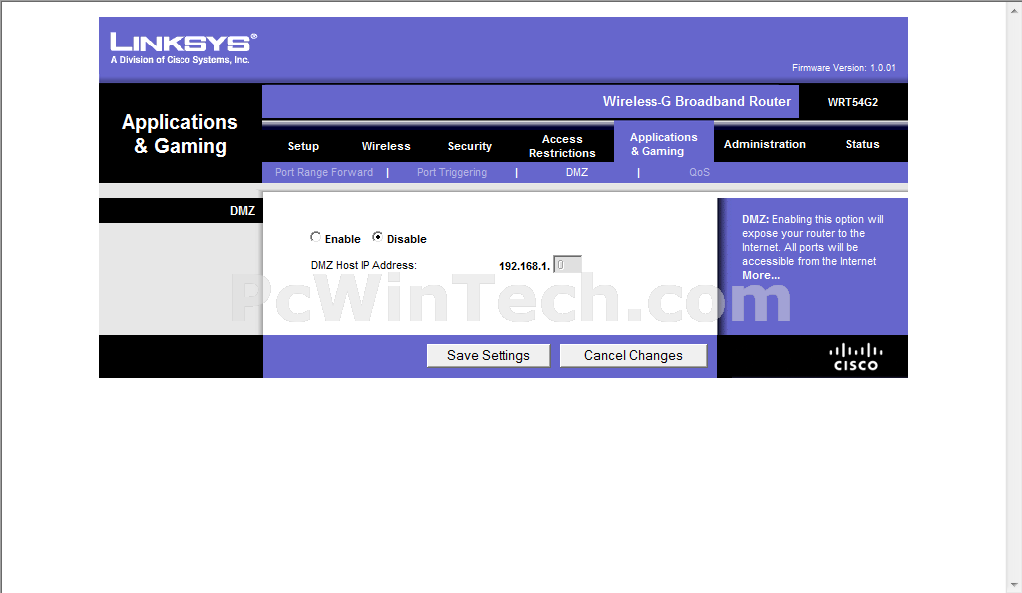Click the Cancel Changes button
Viewport: 1022px width, 593px height.
click(x=633, y=355)
